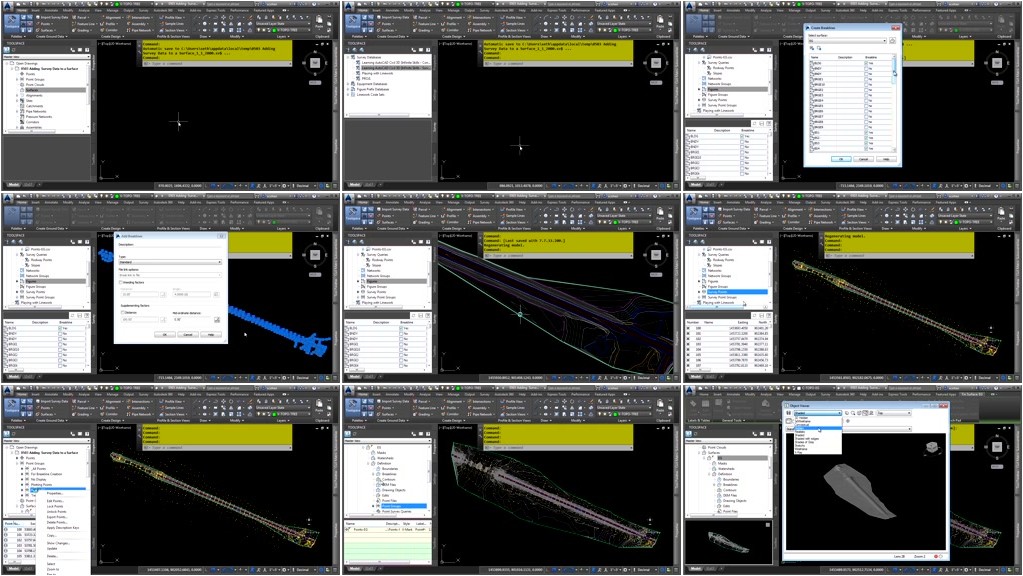Expand Create Ground Data panel above Surfaces tree

(50, 37)
